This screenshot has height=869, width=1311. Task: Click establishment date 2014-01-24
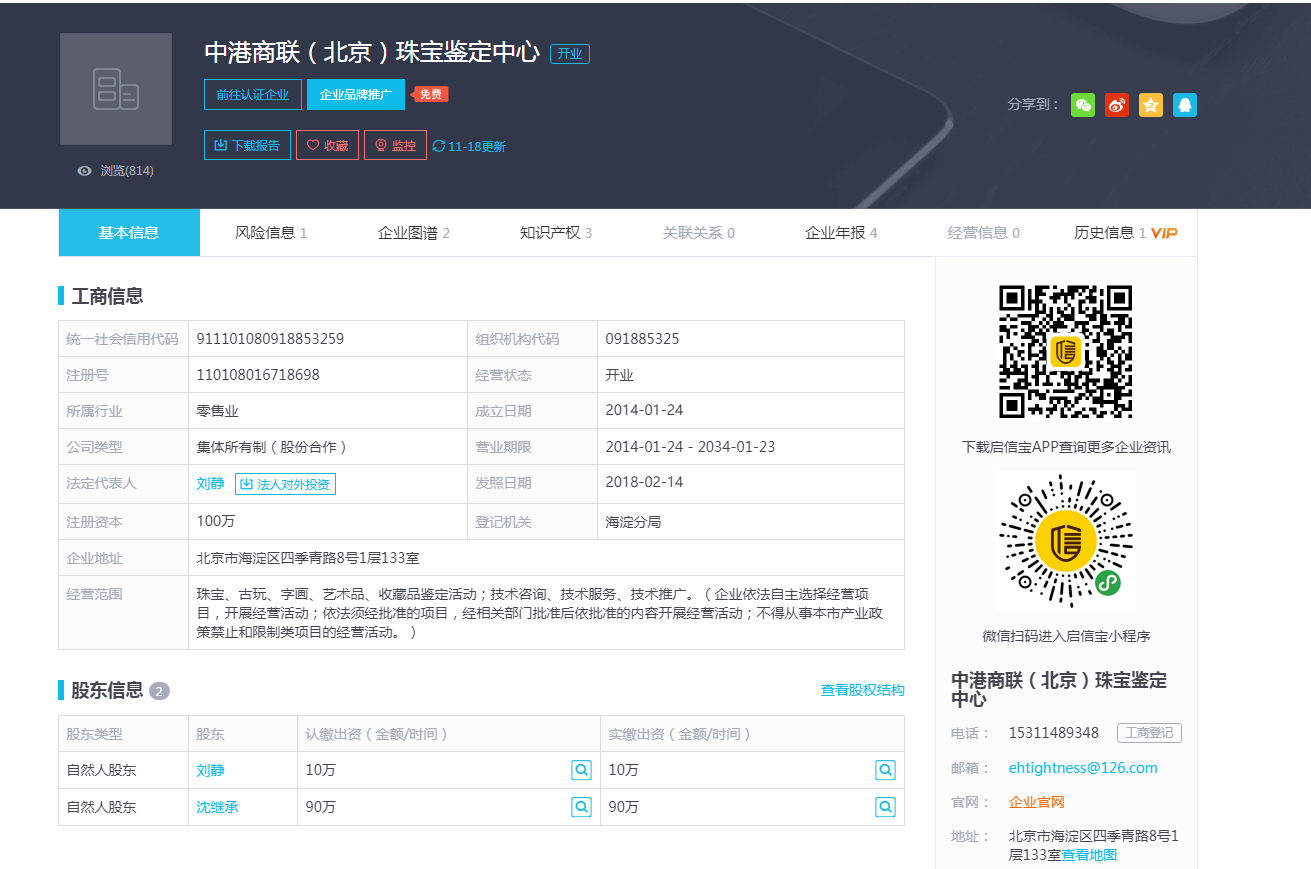point(644,410)
